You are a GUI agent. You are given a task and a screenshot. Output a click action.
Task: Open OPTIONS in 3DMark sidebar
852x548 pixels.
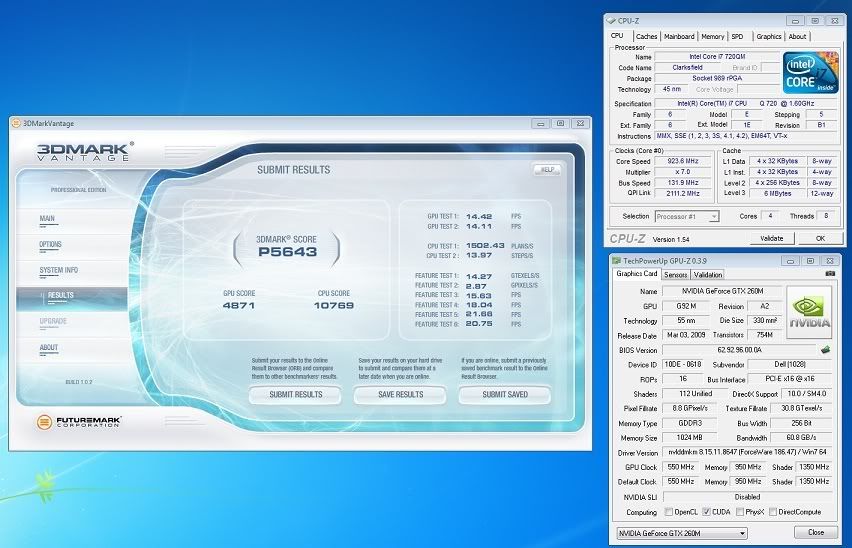click(50, 244)
